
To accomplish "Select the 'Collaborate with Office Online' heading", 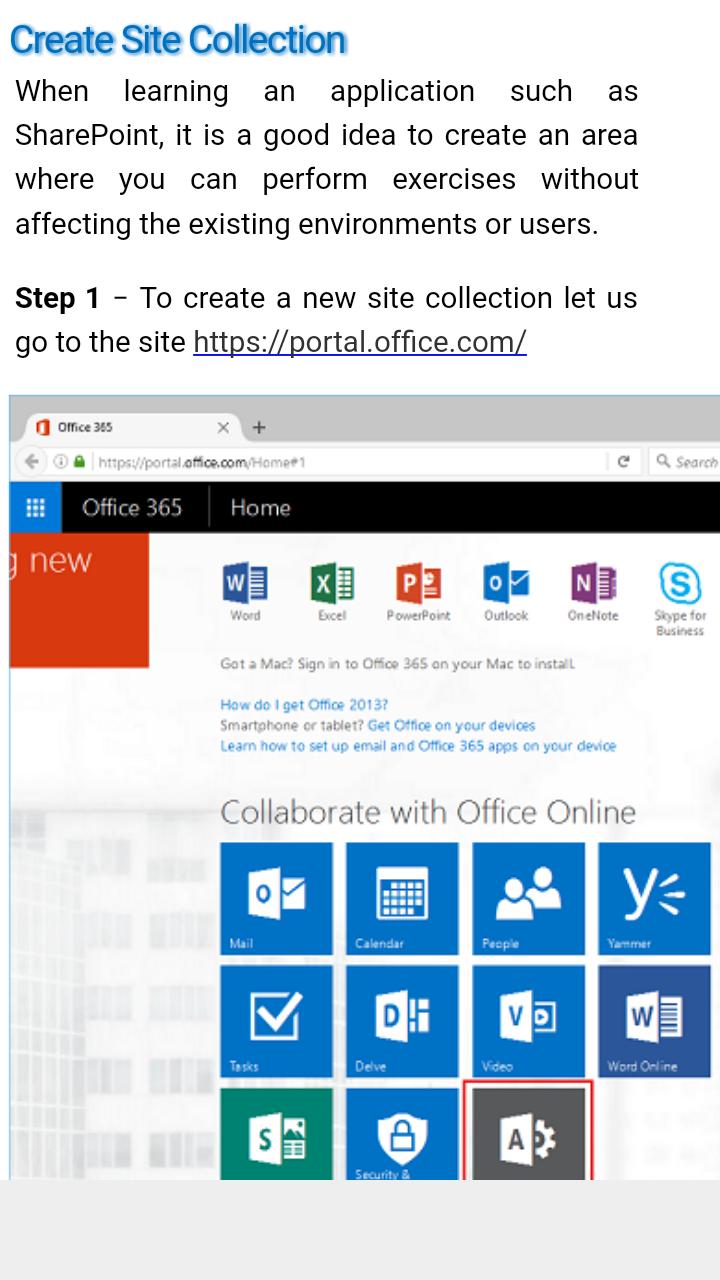I will (x=428, y=811).
